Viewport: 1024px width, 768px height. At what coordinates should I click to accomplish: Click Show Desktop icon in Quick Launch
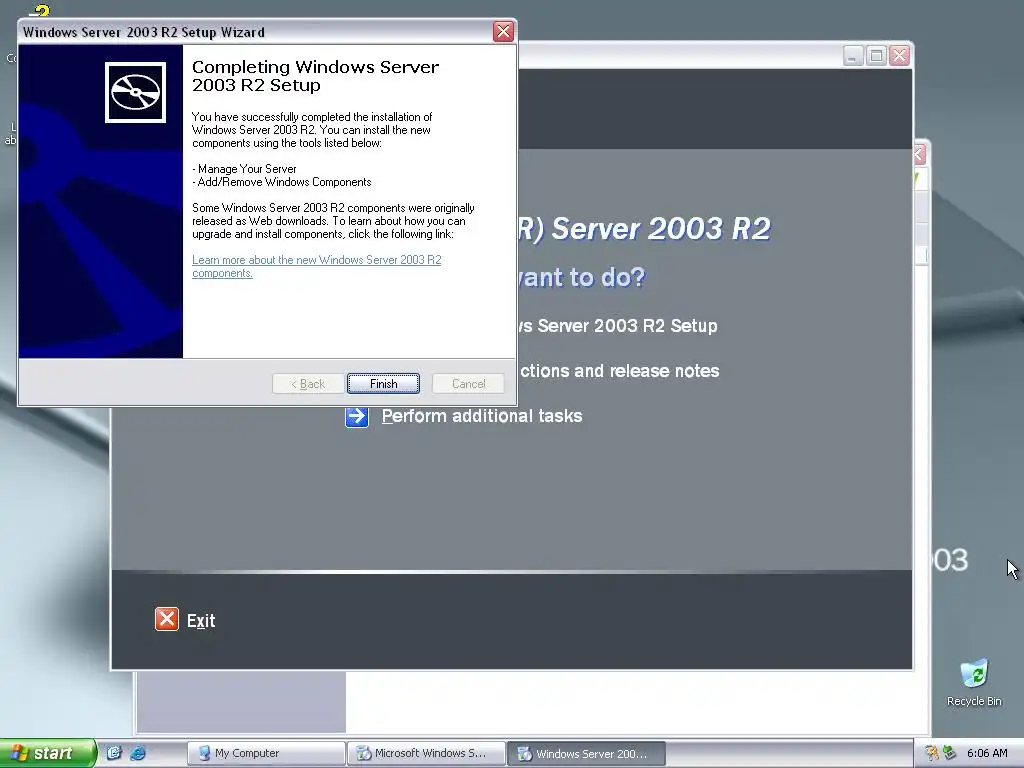tap(114, 753)
